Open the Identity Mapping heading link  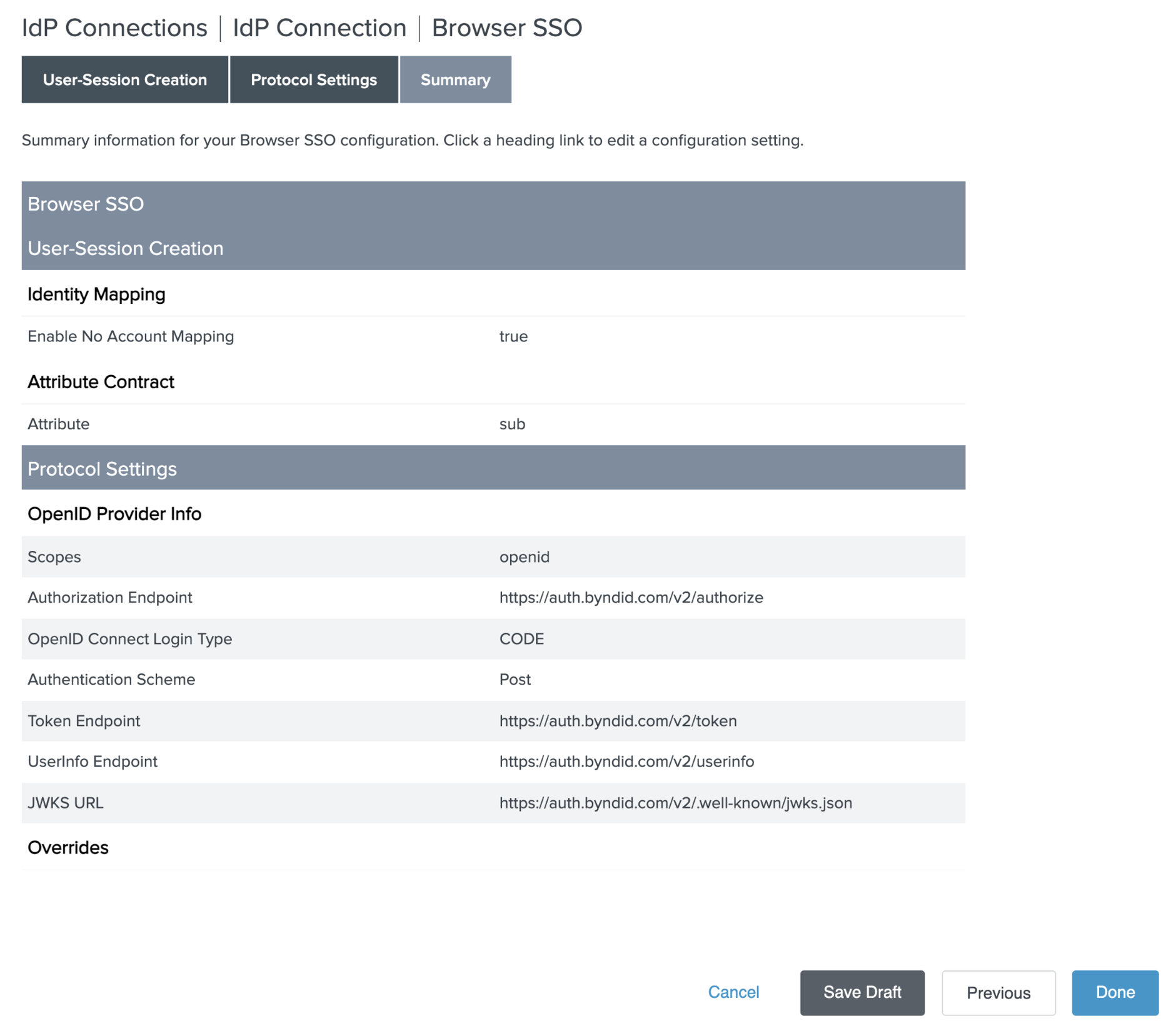pyautogui.click(x=96, y=294)
